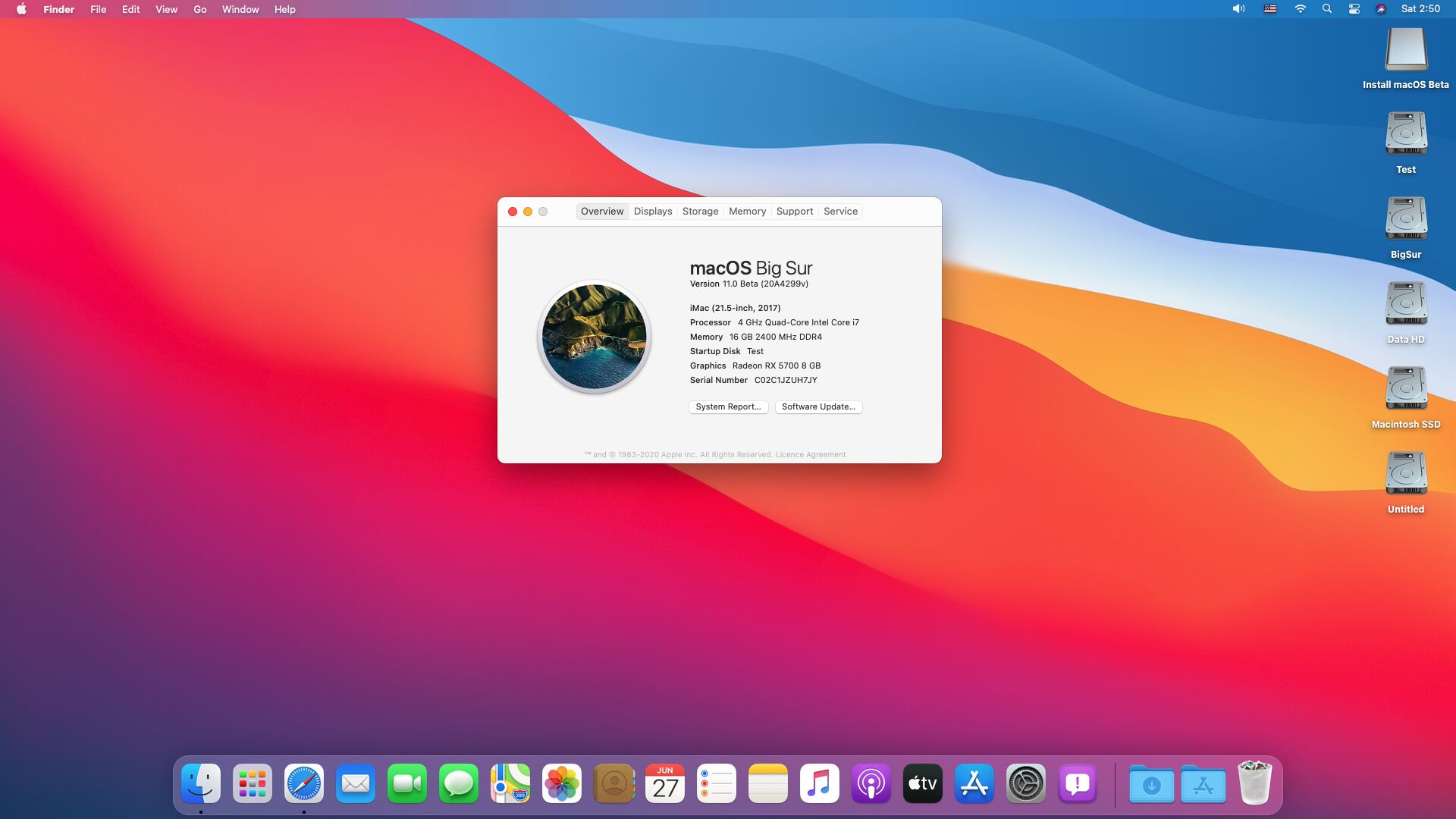Open the App Store dock icon

click(x=974, y=783)
